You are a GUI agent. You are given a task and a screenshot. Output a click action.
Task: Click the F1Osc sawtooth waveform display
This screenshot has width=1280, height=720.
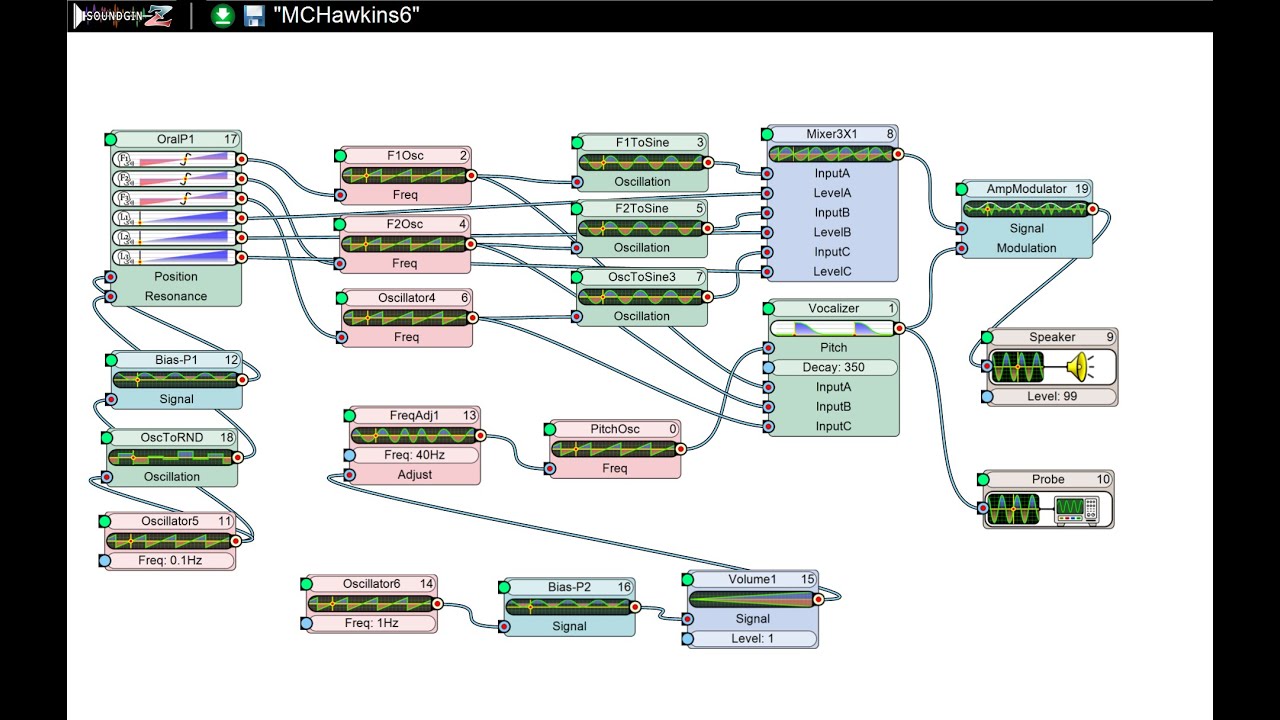(406, 175)
